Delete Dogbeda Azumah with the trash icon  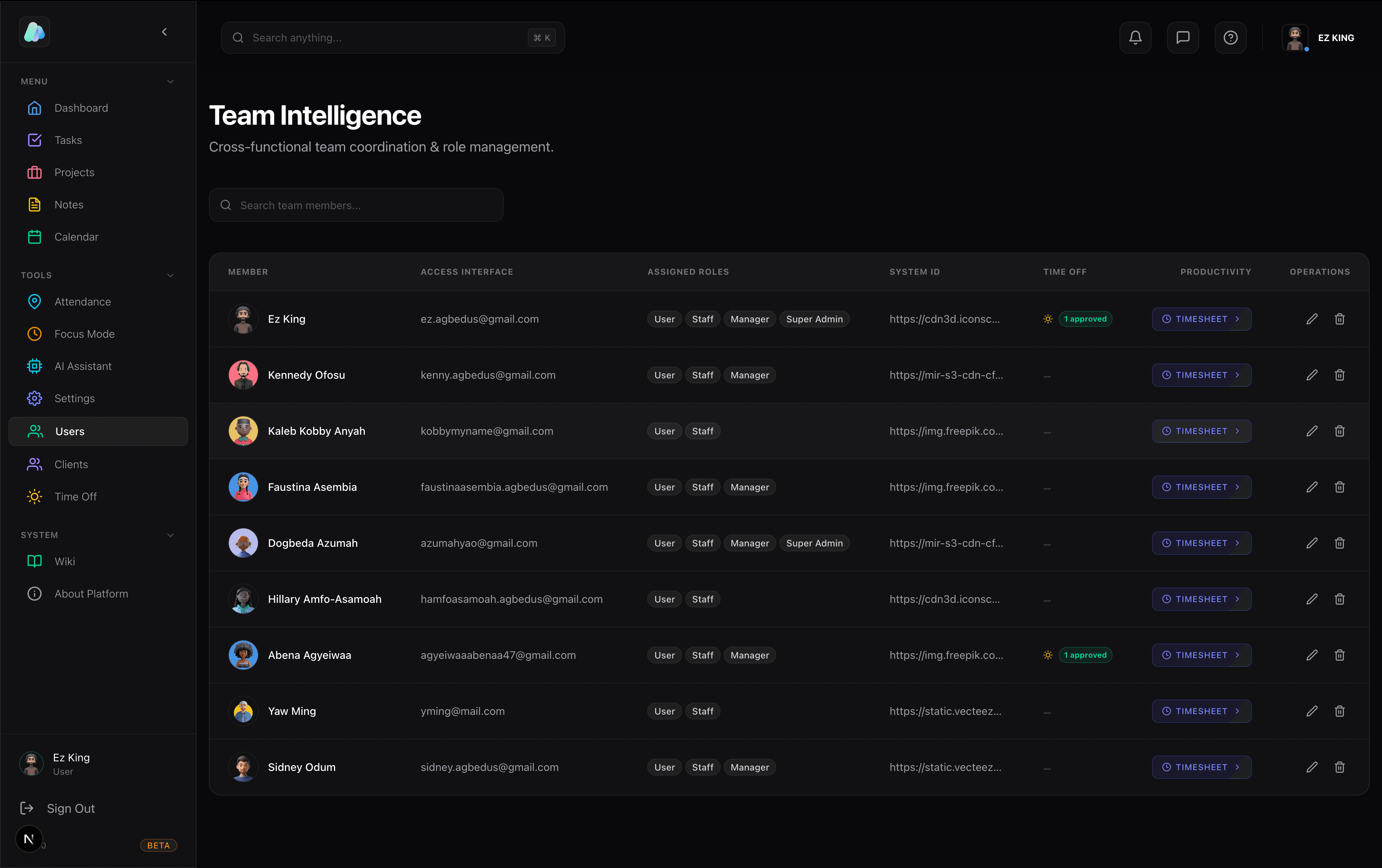(1339, 543)
